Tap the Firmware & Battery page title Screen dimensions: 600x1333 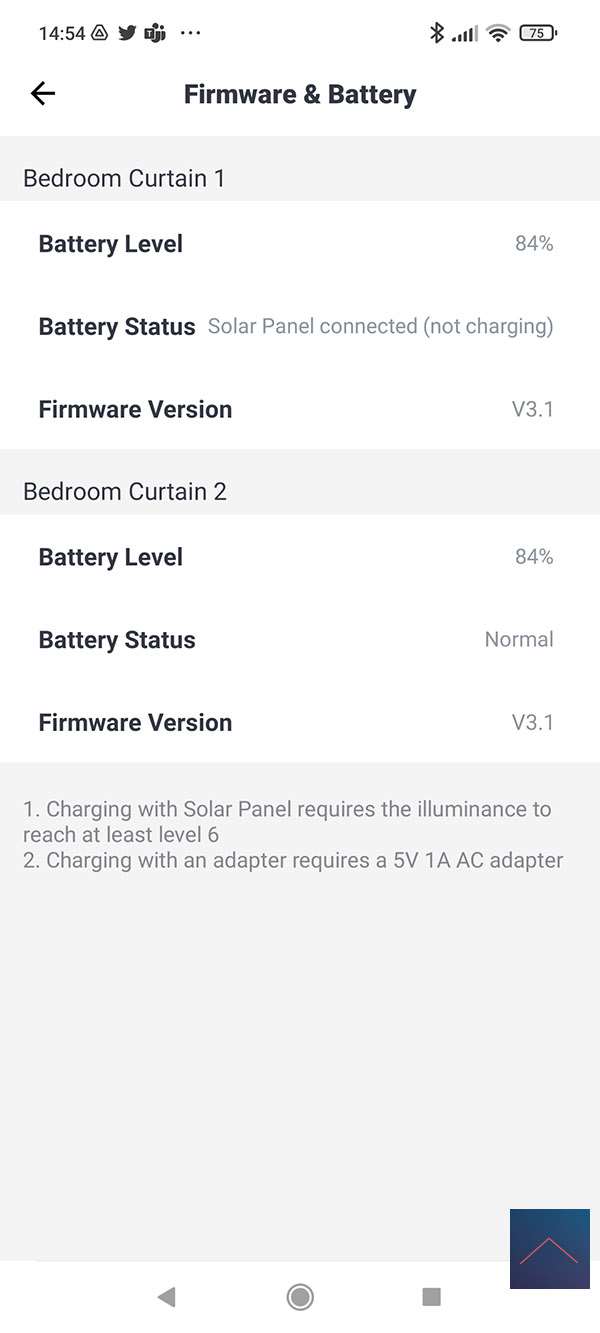(300, 95)
